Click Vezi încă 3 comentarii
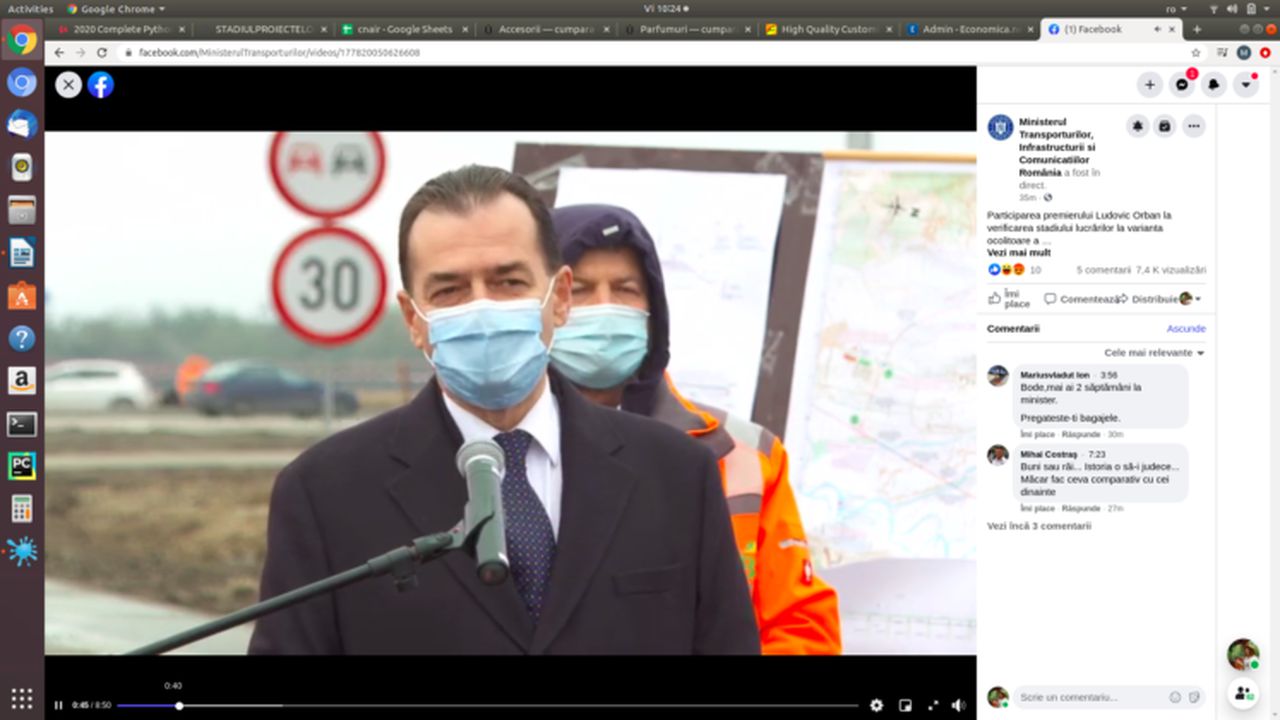The image size is (1280, 720). [x=1039, y=526]
